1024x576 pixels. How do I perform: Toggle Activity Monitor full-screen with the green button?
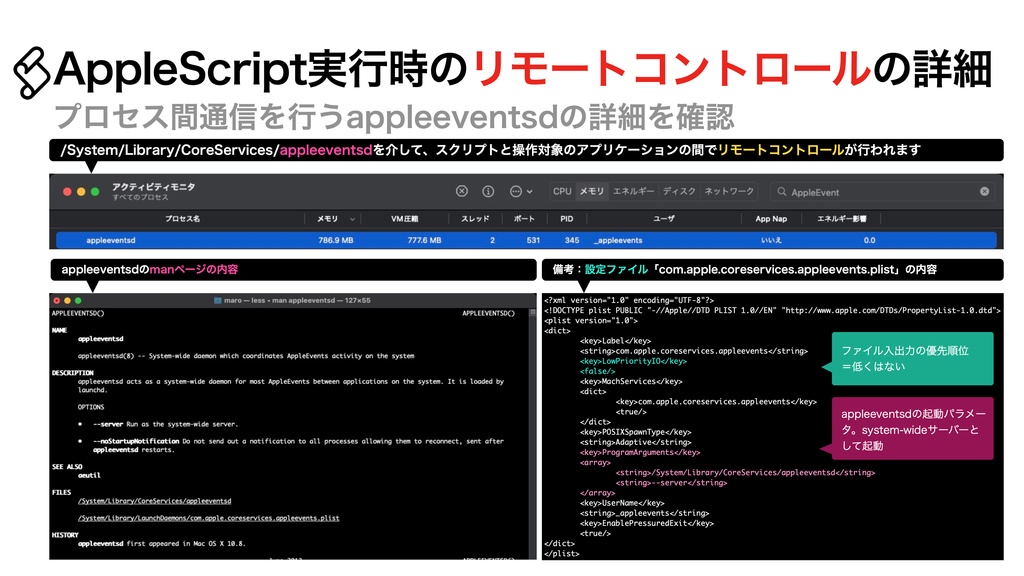point(93,191)
